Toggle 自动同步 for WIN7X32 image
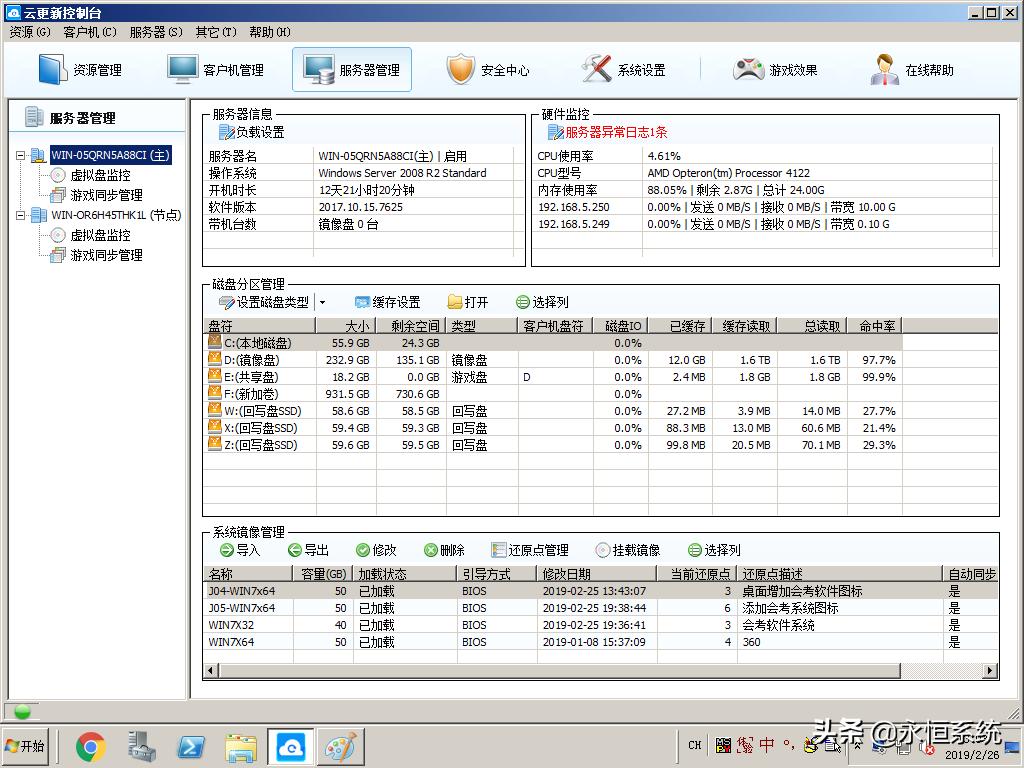1024x768 pixels. click(954, 624)
